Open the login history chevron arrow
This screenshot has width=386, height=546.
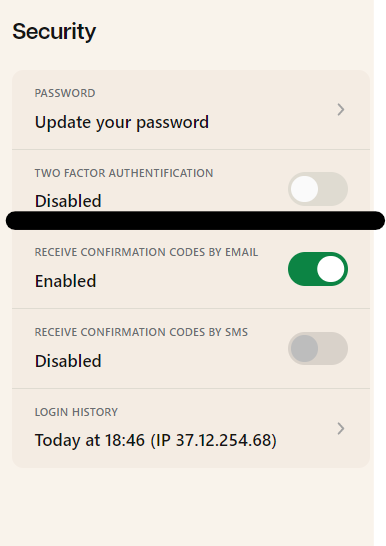coord(341,428)
